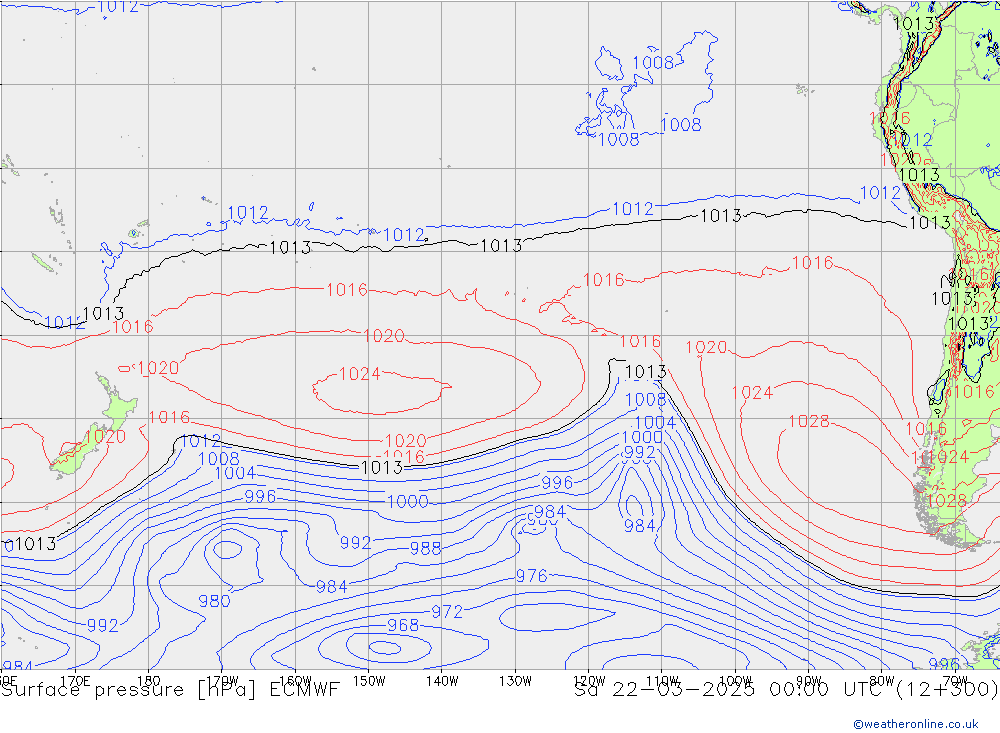The height and width of the screenshot is (733, 1000).
Task: Click the 130W longitude label
Action: (515, 681)
